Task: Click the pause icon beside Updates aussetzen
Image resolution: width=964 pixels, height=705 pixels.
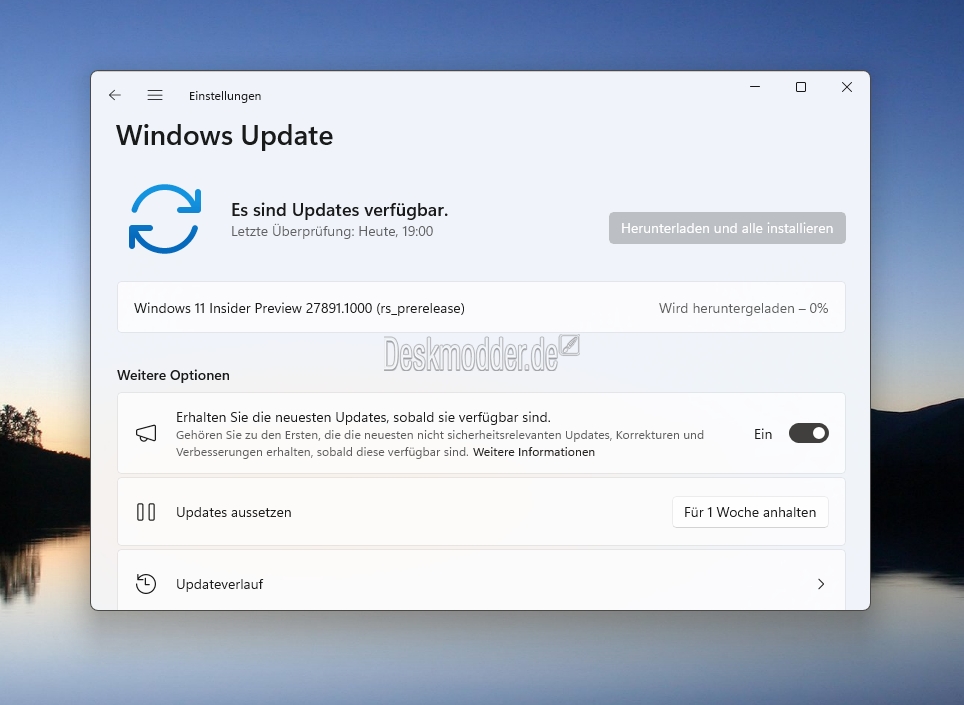Action: (x=146, y=512)
